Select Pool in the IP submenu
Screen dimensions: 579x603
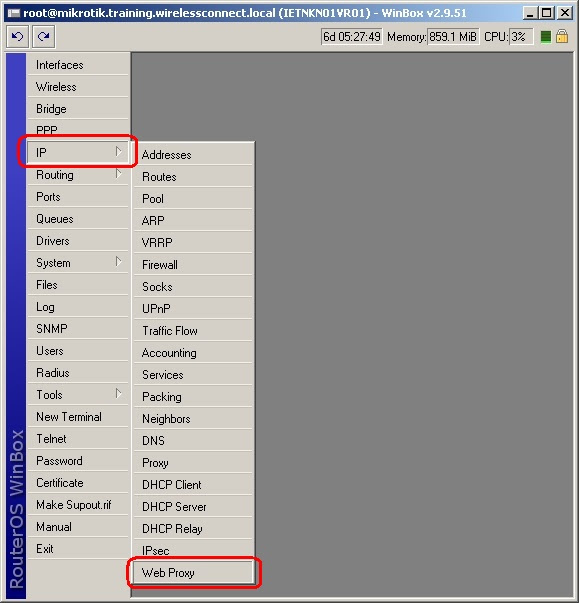(x=193, y=199)
